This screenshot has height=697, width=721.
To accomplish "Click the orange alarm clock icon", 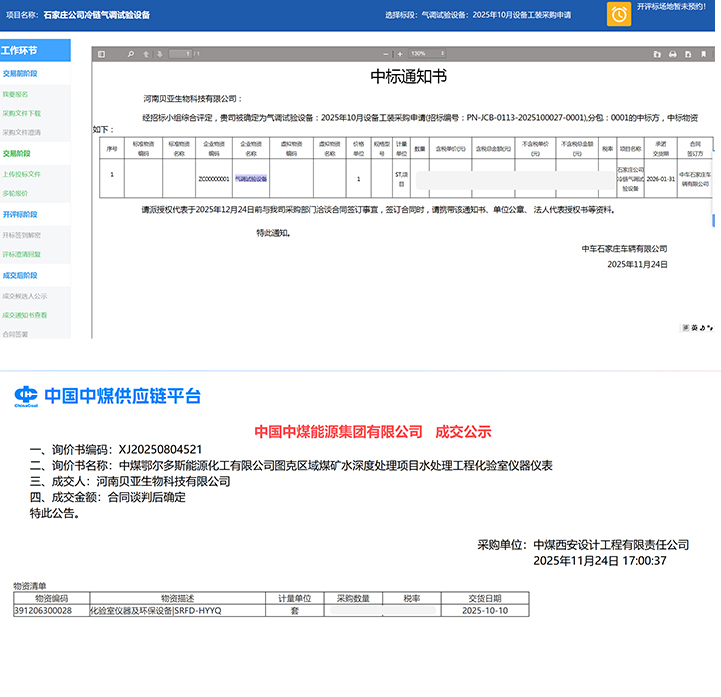I will [x=621, y=14].
